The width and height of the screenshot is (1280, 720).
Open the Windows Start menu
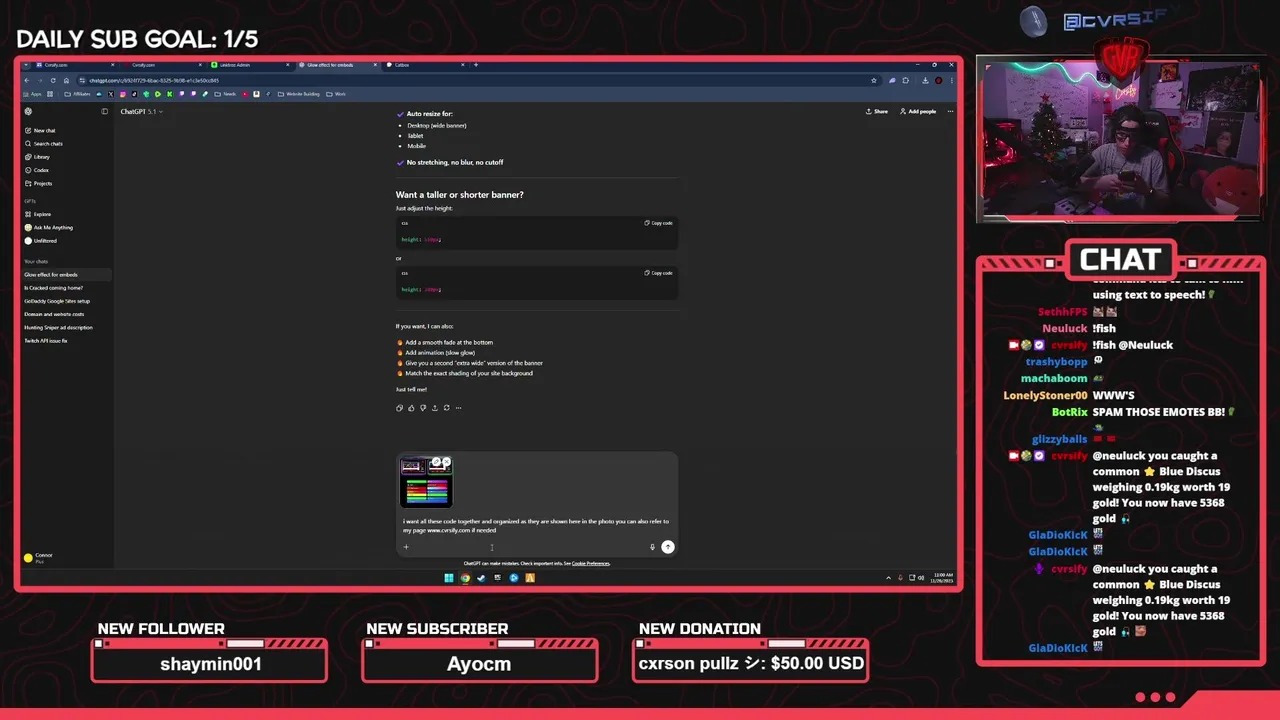pyautogui.click(x=449, y=577)
